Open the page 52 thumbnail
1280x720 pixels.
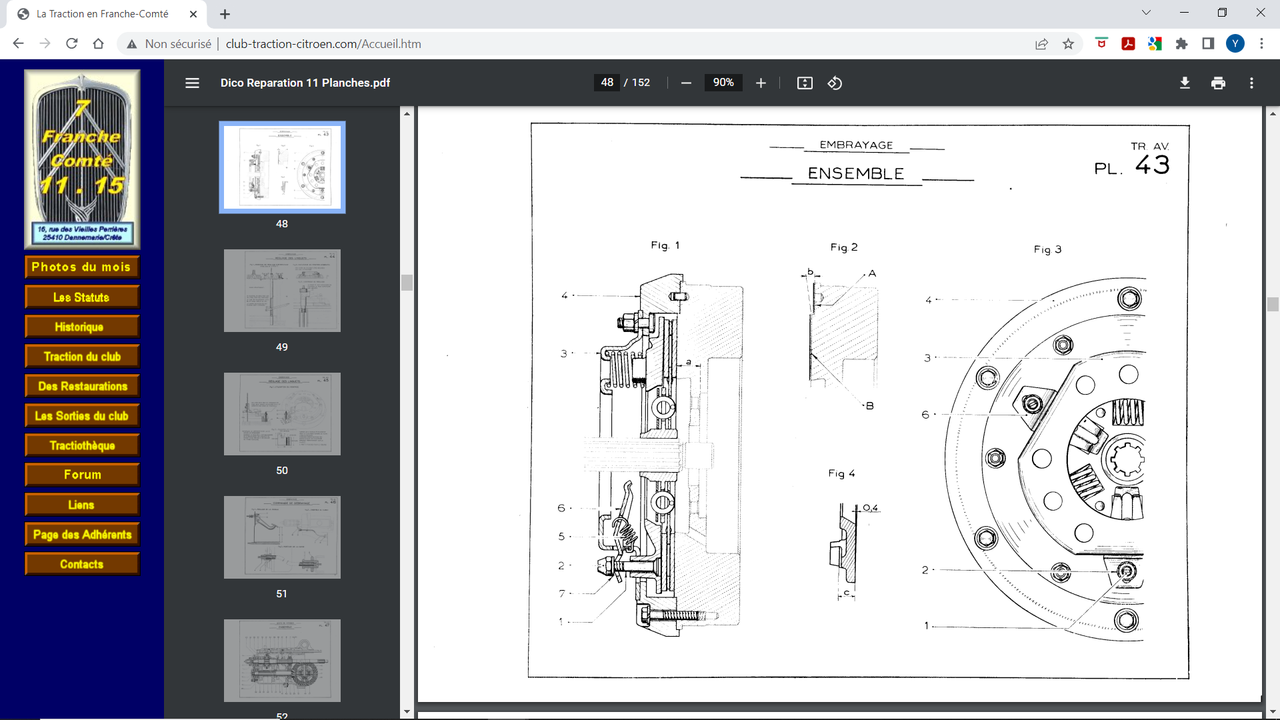[x=282, y=661]
